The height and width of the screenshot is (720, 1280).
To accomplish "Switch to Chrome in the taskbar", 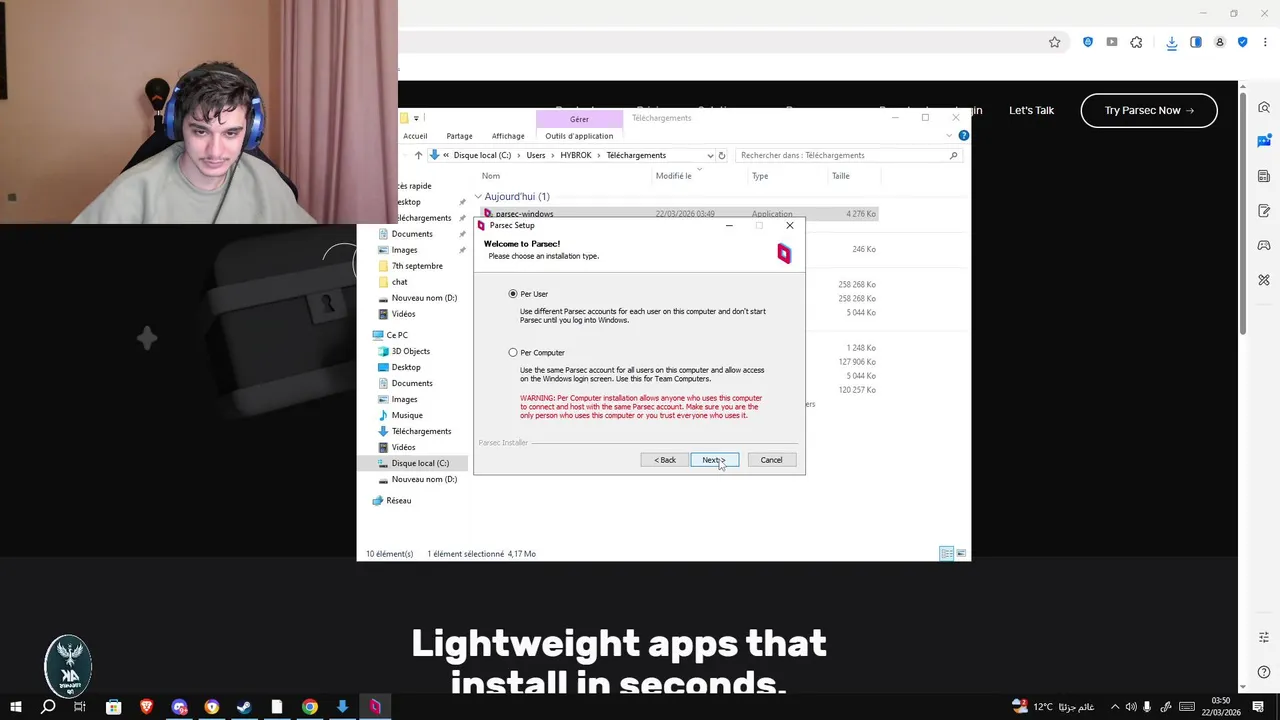I will (x=310, y=707).
